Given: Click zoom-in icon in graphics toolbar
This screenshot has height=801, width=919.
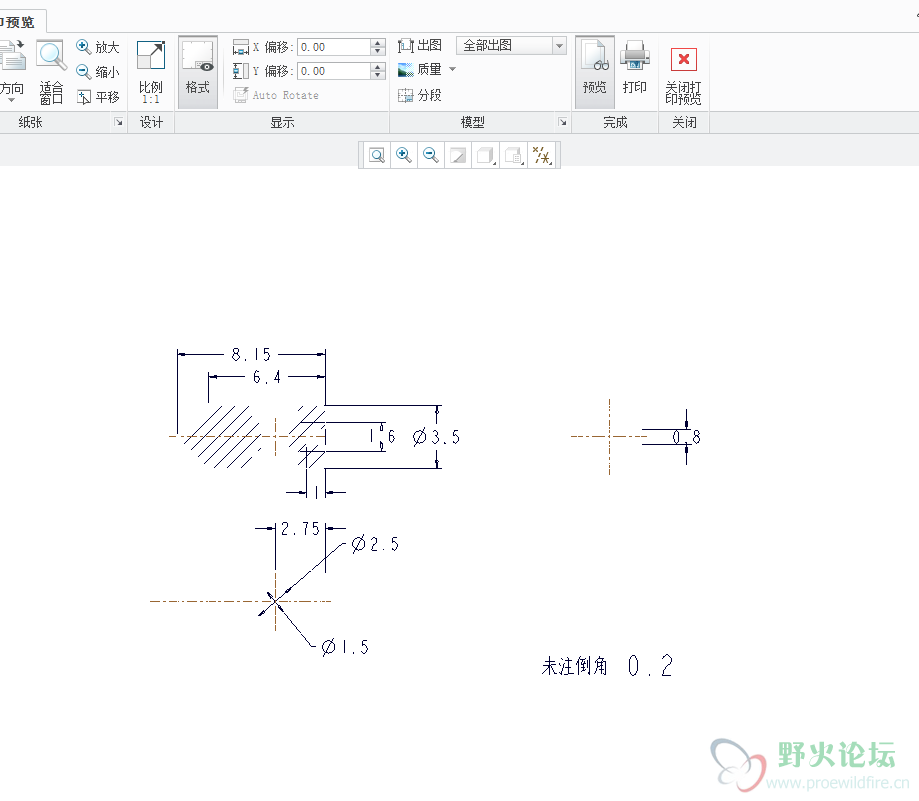Looking at the screenshot, I should click(x=404, y=155).
